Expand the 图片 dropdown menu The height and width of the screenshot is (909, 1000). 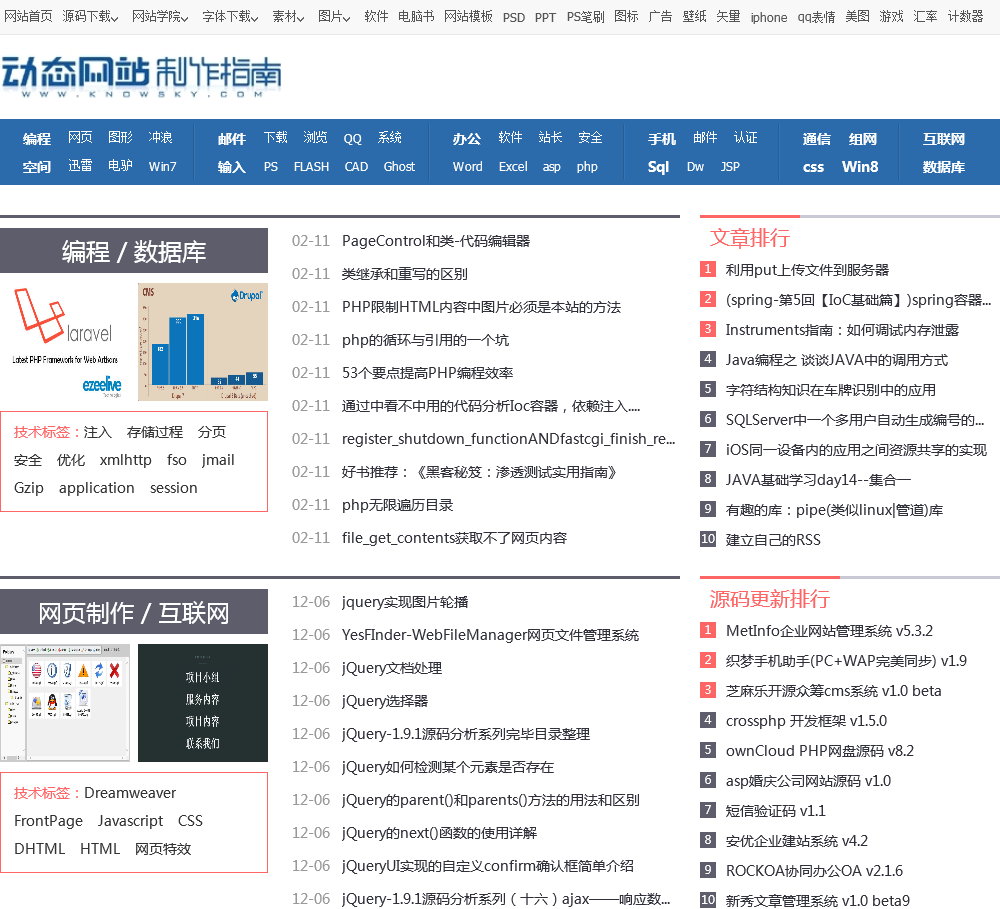click(334, 17)
